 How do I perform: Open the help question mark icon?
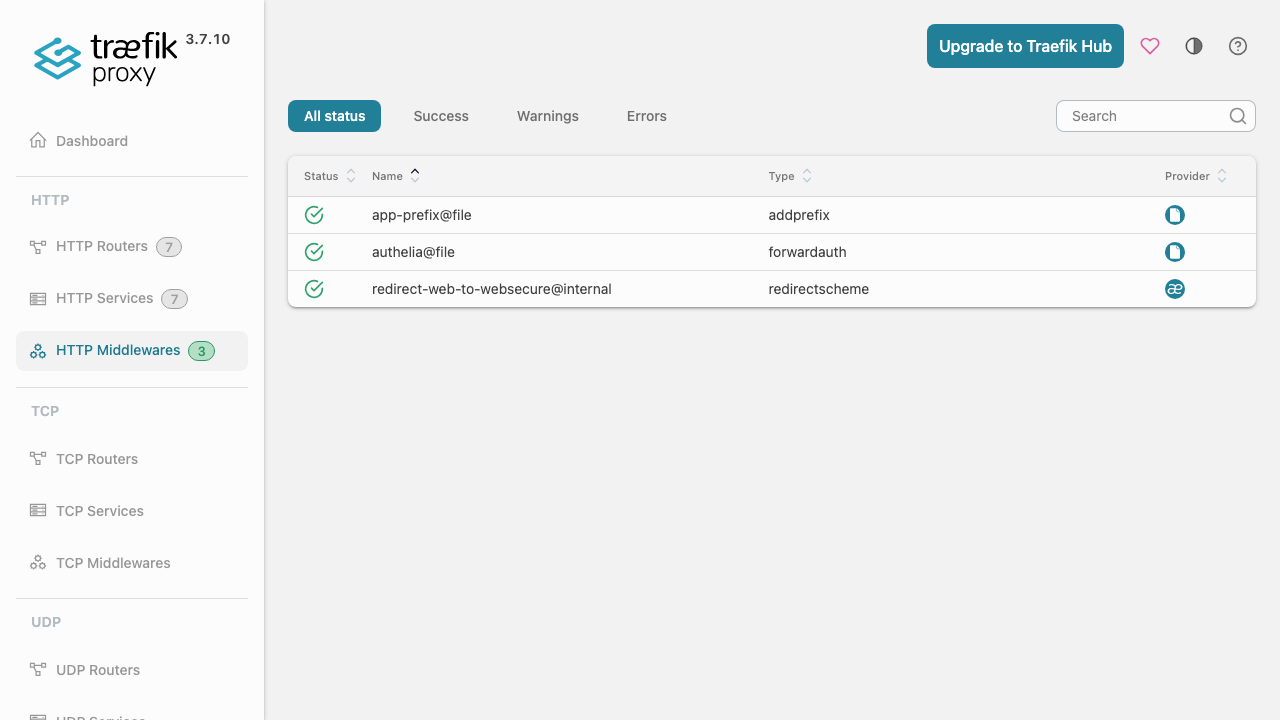pos(1238,46)
